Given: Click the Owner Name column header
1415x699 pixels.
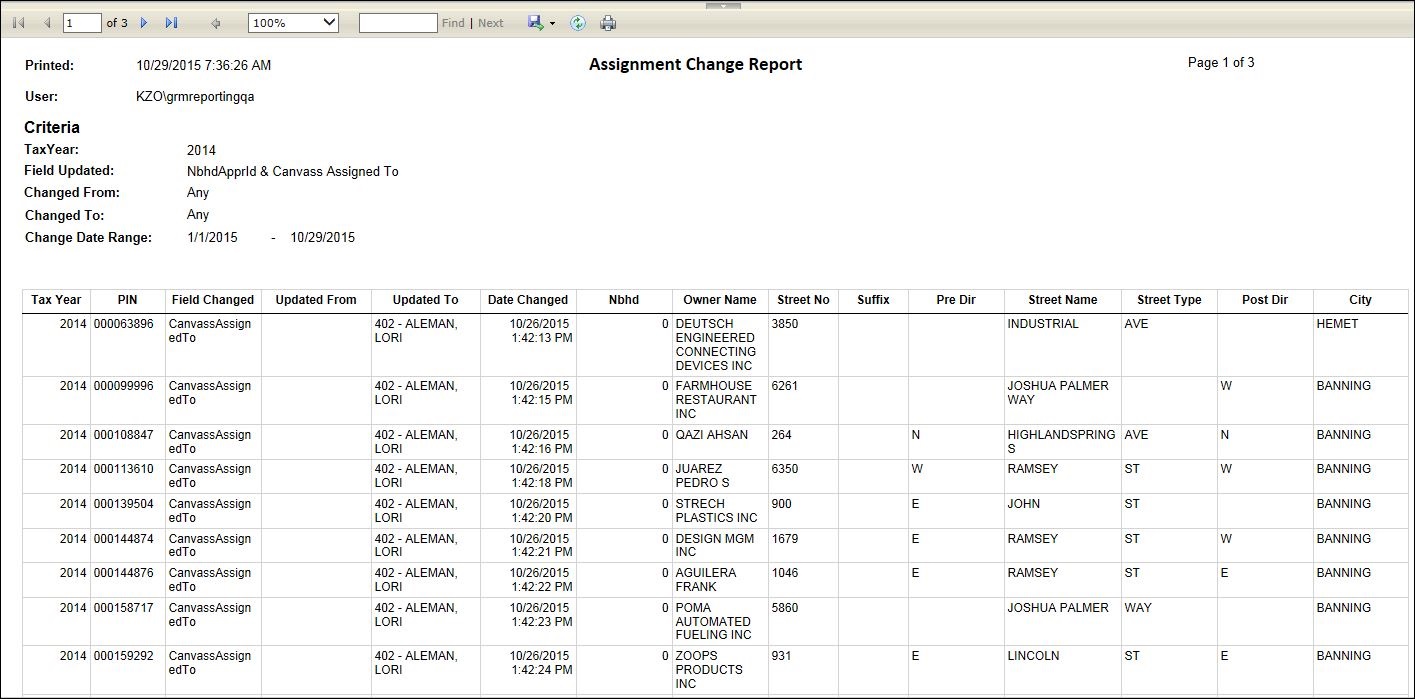Looking at the screenshot, I should 719,300.
